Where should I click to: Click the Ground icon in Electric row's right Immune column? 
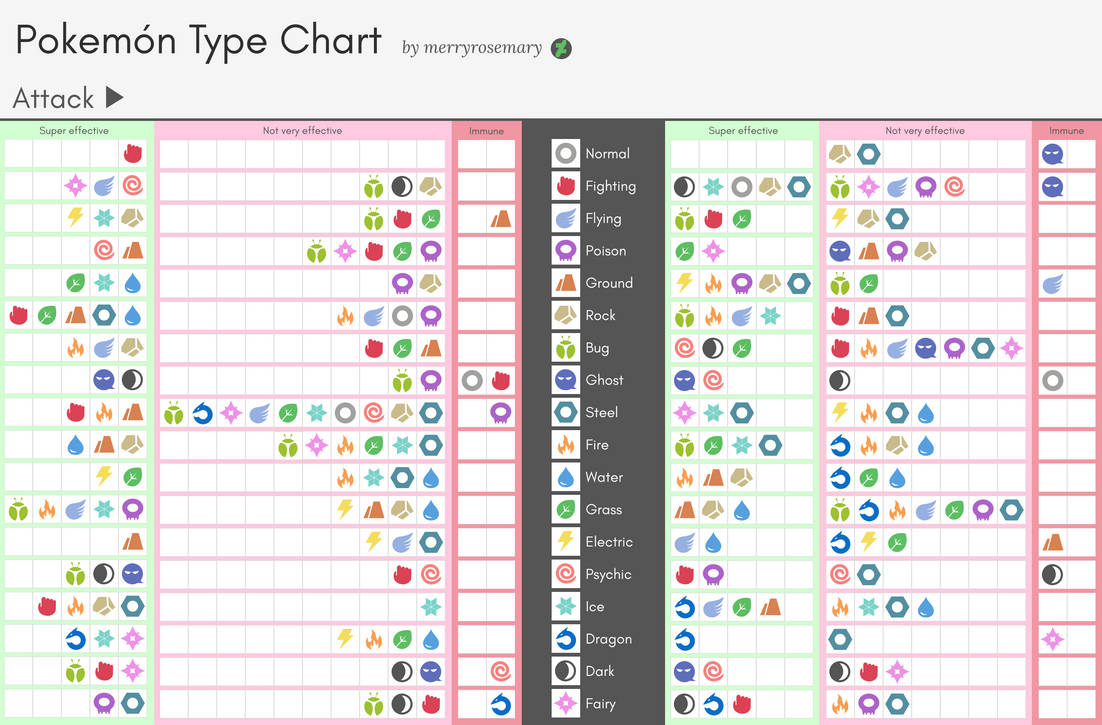pyautogui.click(x=1052, y=542)
